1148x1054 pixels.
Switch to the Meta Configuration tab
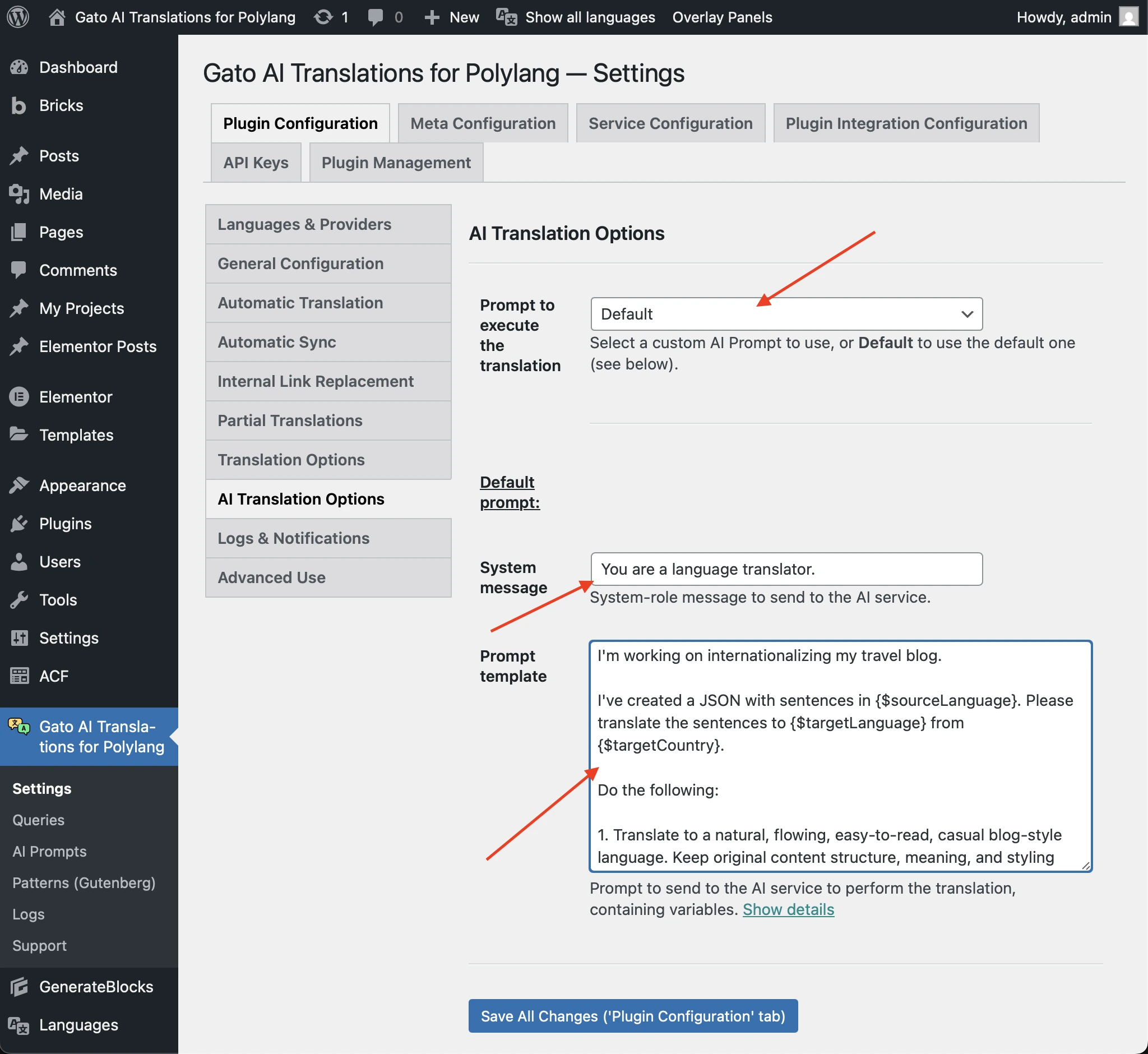(x=483, y=123)
